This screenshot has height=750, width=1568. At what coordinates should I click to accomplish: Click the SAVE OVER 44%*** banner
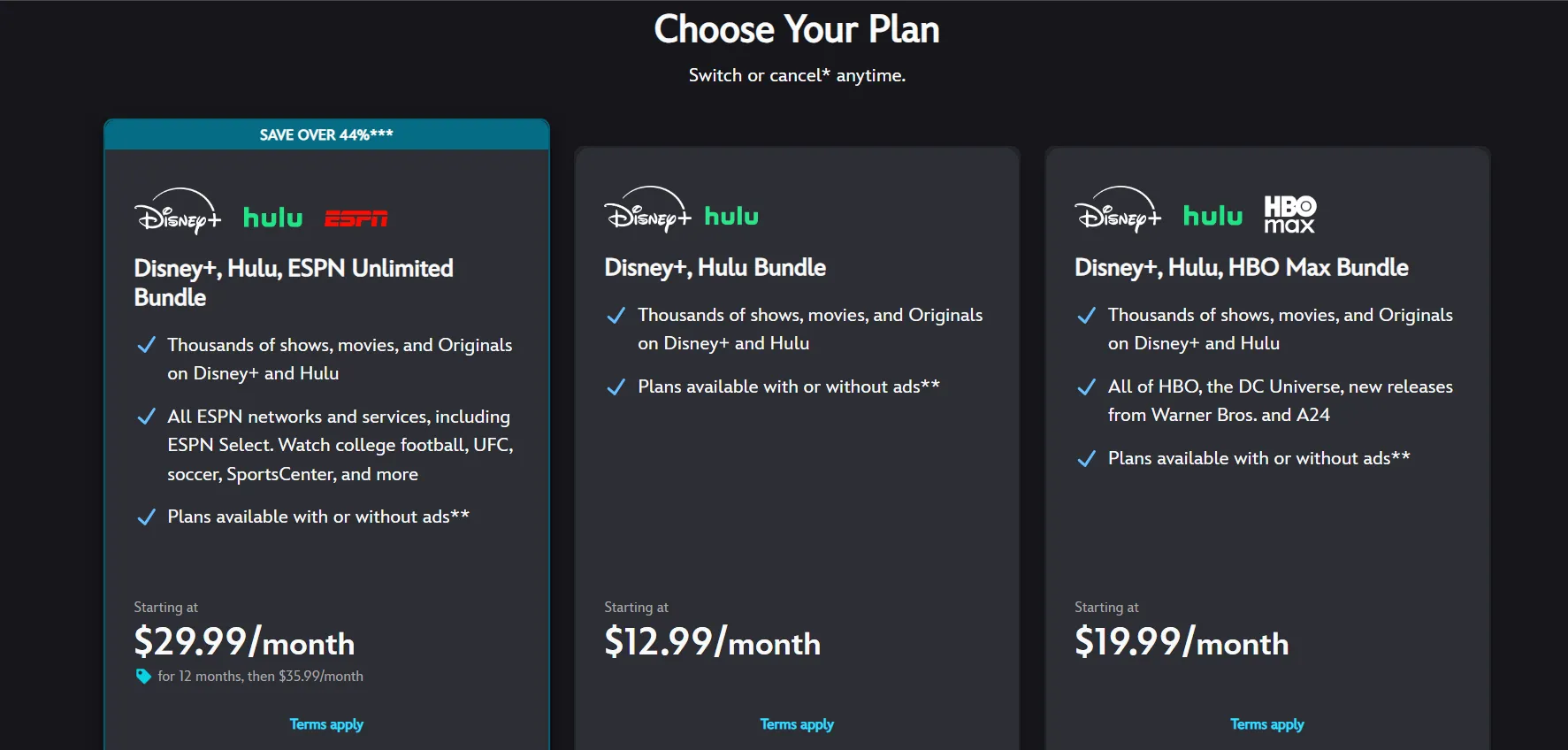(x=326, y=134)
